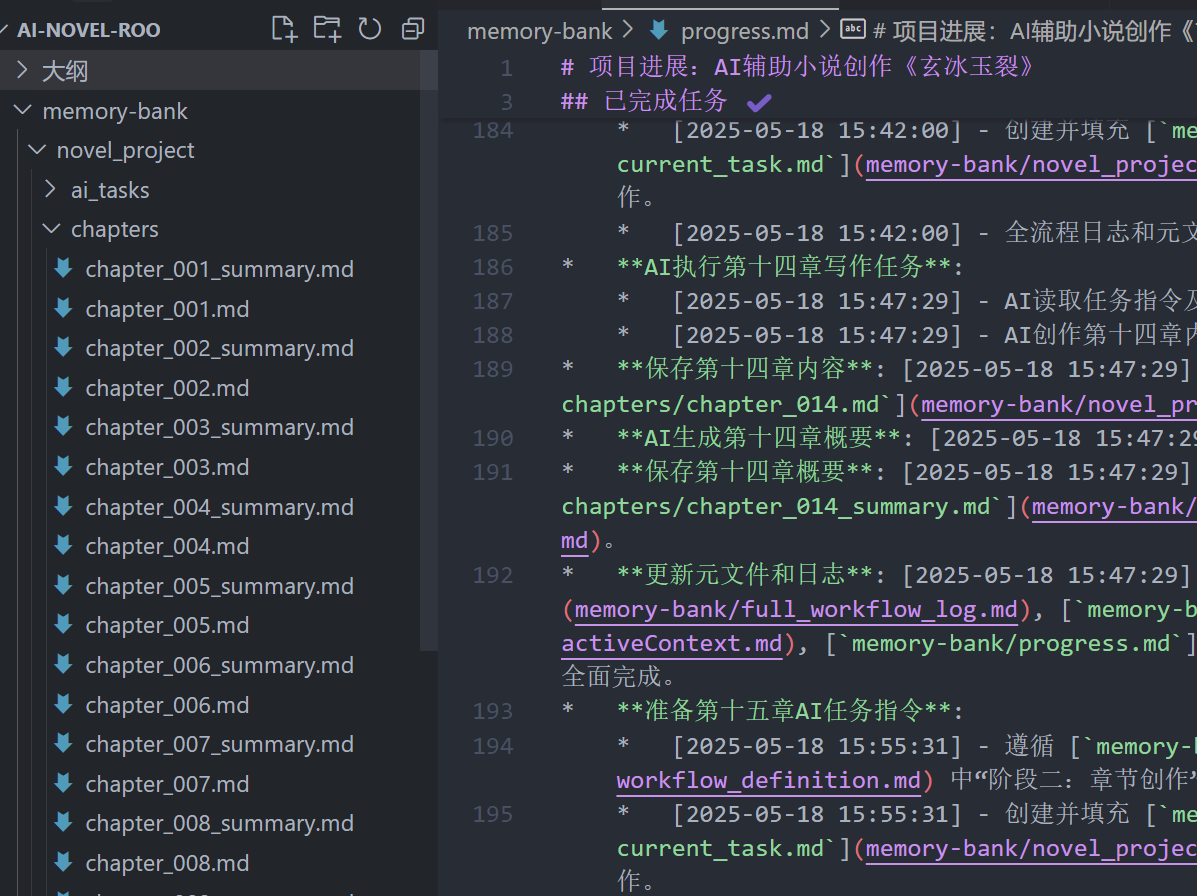Select memory-bank in the breadcrumb path

click(540, 31)
